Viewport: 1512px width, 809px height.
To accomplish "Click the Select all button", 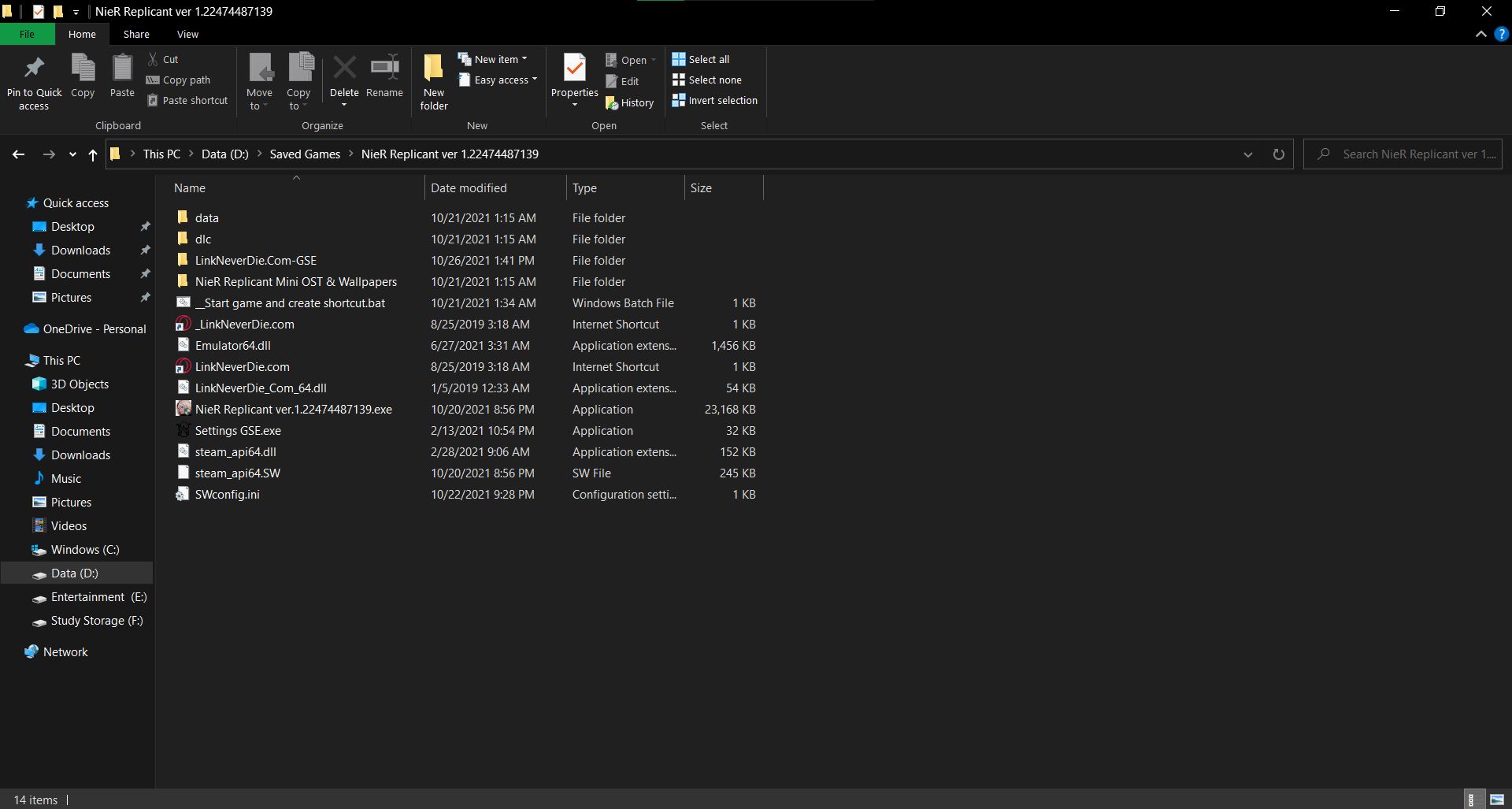I will pos(701,59).
